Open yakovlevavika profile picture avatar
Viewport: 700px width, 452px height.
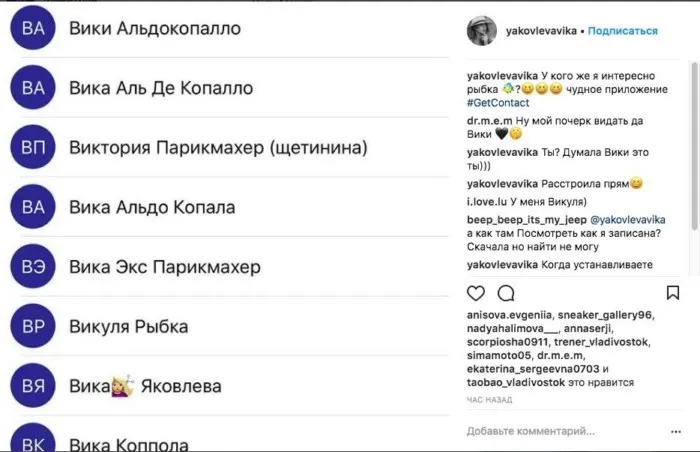tap(482, 30)
